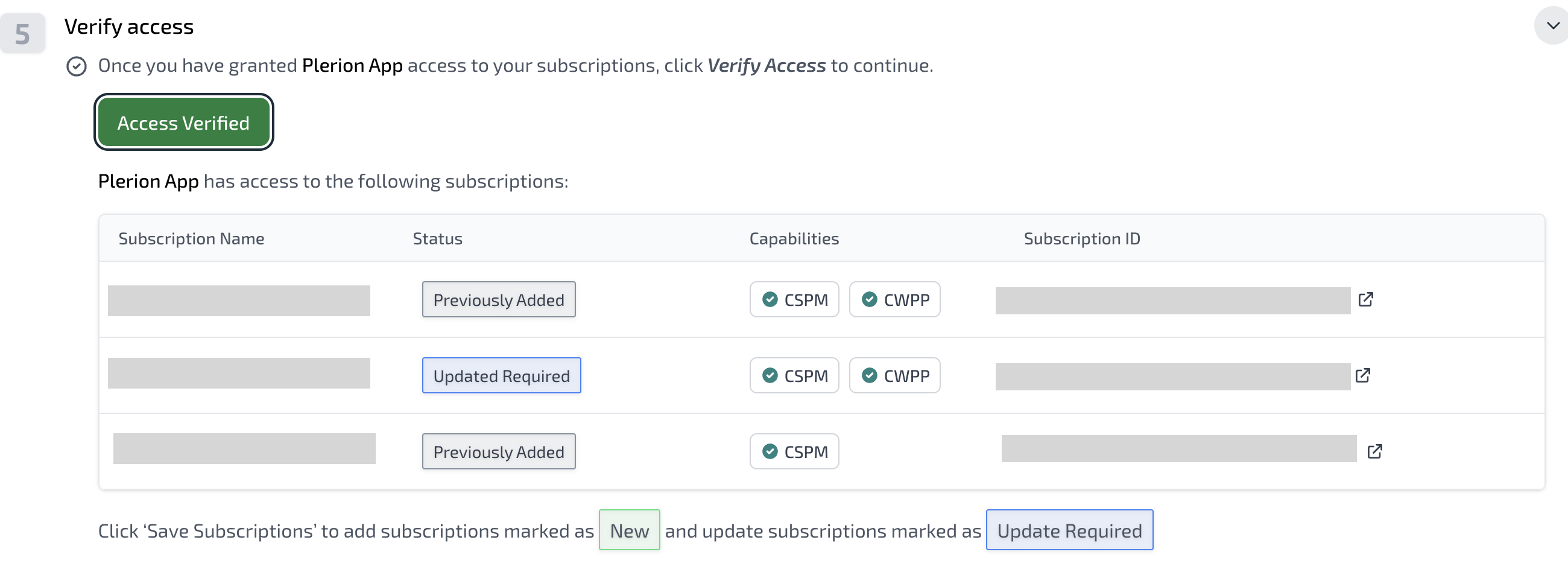
Task: Open first subscription's external link icon
Action: point(1365,299)
